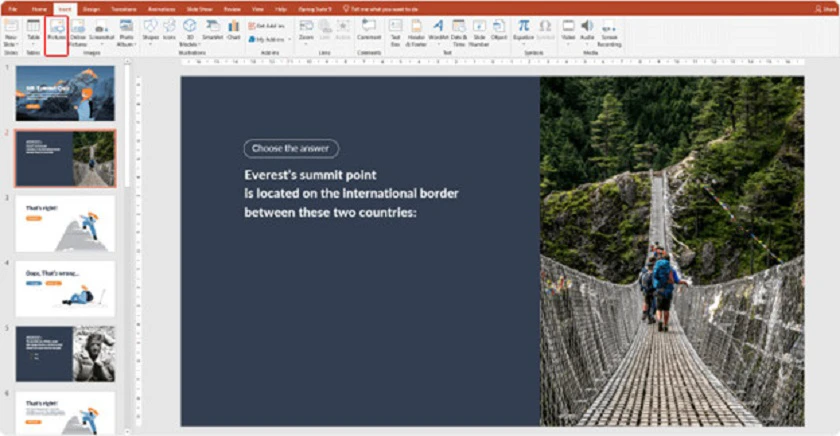
Task: Insert Audio from the Media group
Action: (x=587, y=31)
